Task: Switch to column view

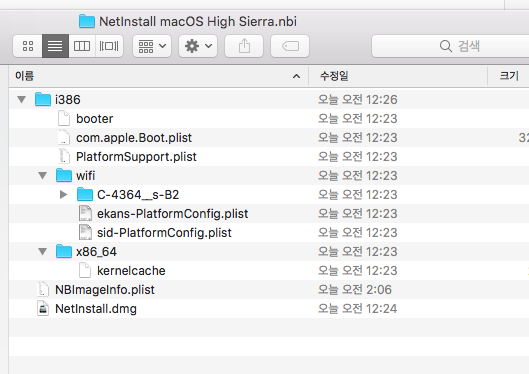Action: 82,46
